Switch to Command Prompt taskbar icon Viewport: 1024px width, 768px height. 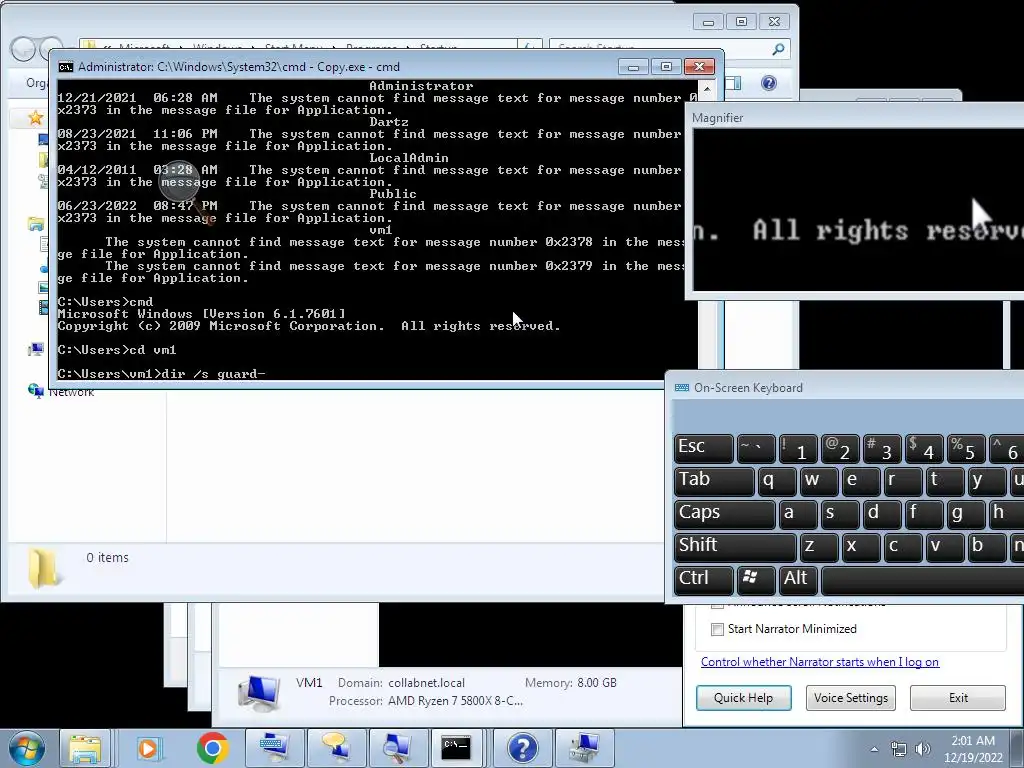pos(456,748)
